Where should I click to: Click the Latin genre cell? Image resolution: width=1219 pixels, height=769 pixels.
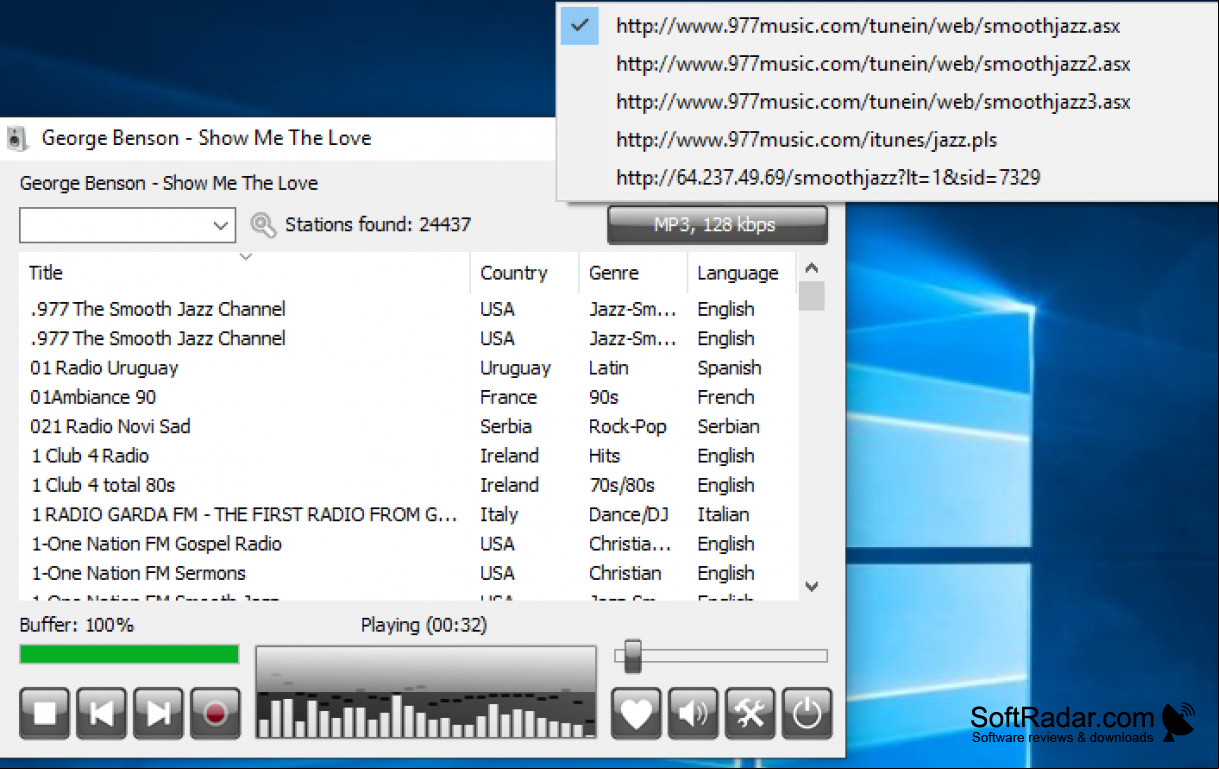(608, 368)
